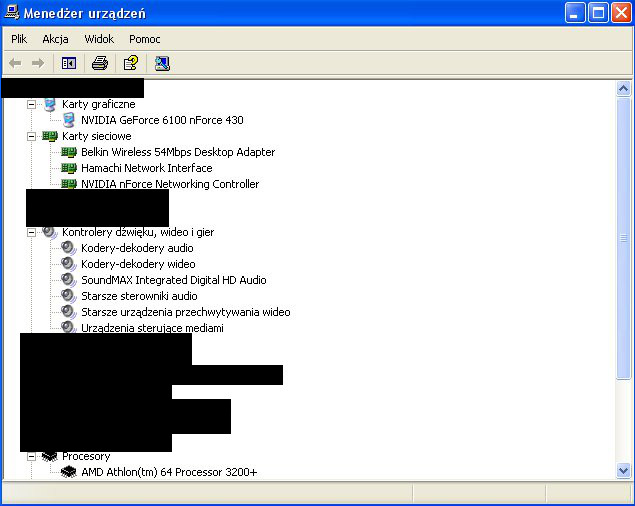This screenshot has height=506, width=635.
Task: Select Starsze sterowniki audio text
Action: pyautogui.click(x=139, y=296)
